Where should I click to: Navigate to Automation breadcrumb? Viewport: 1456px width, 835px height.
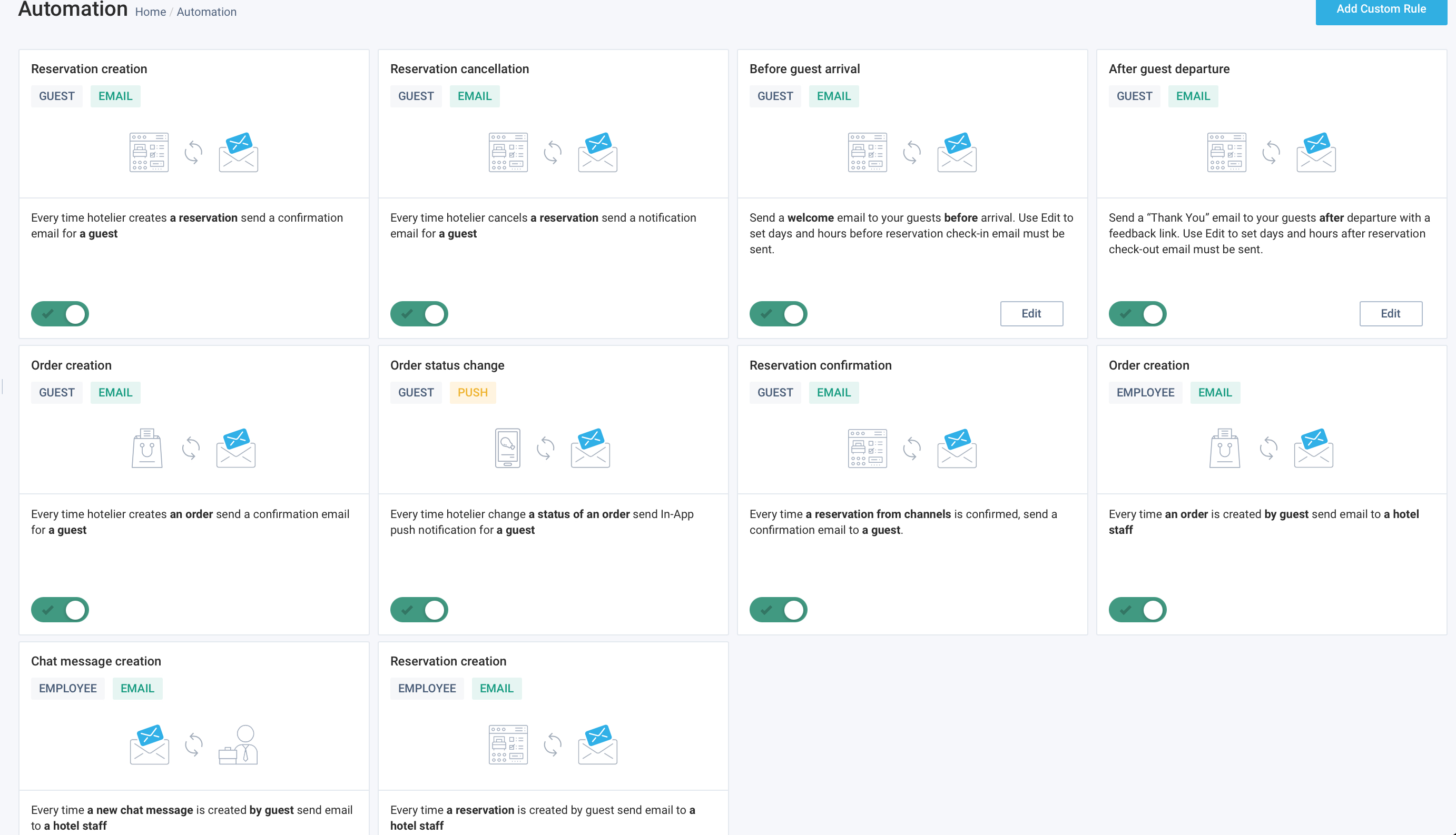206,12
